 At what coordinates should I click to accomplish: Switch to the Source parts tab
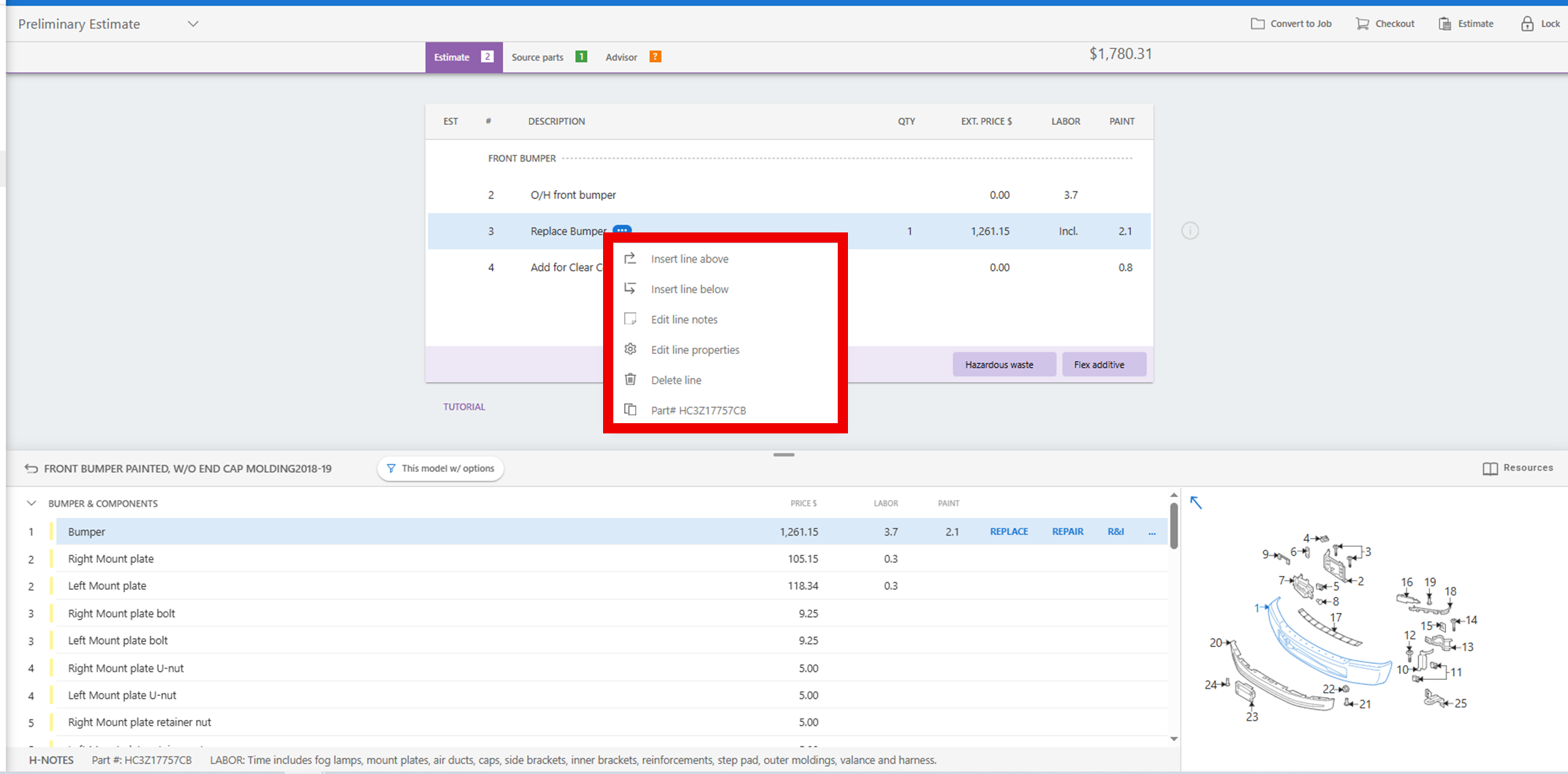pos(537,57)
